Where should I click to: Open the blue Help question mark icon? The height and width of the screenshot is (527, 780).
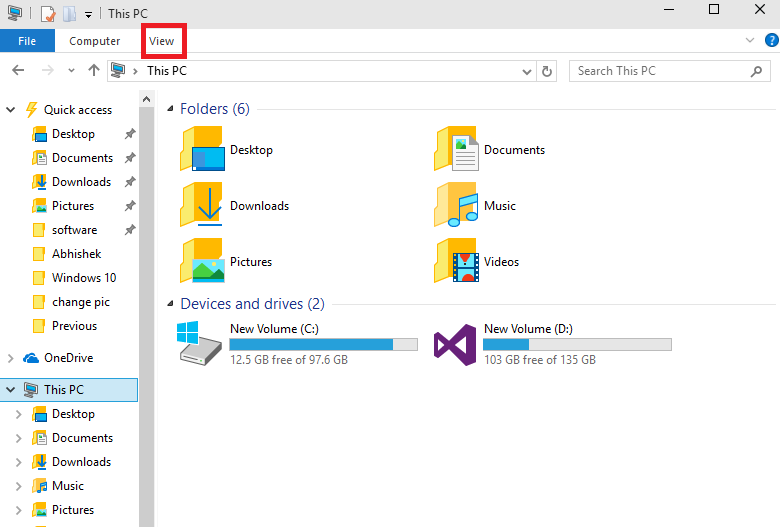tap(771, 40)
